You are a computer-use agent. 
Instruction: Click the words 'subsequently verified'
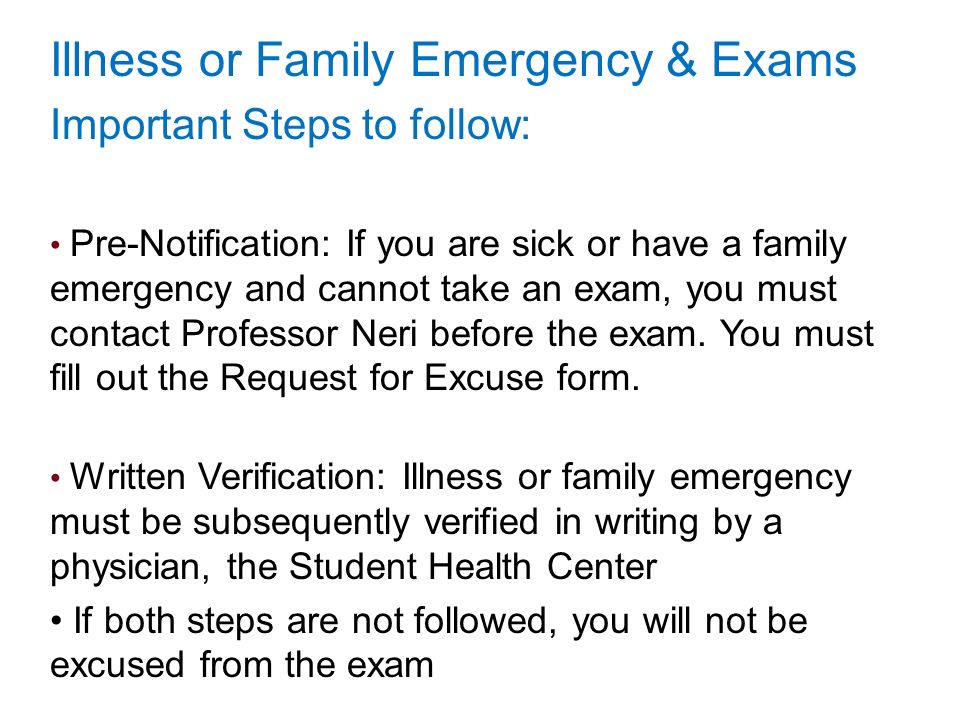pyautogui.click(x=366, y=523)
